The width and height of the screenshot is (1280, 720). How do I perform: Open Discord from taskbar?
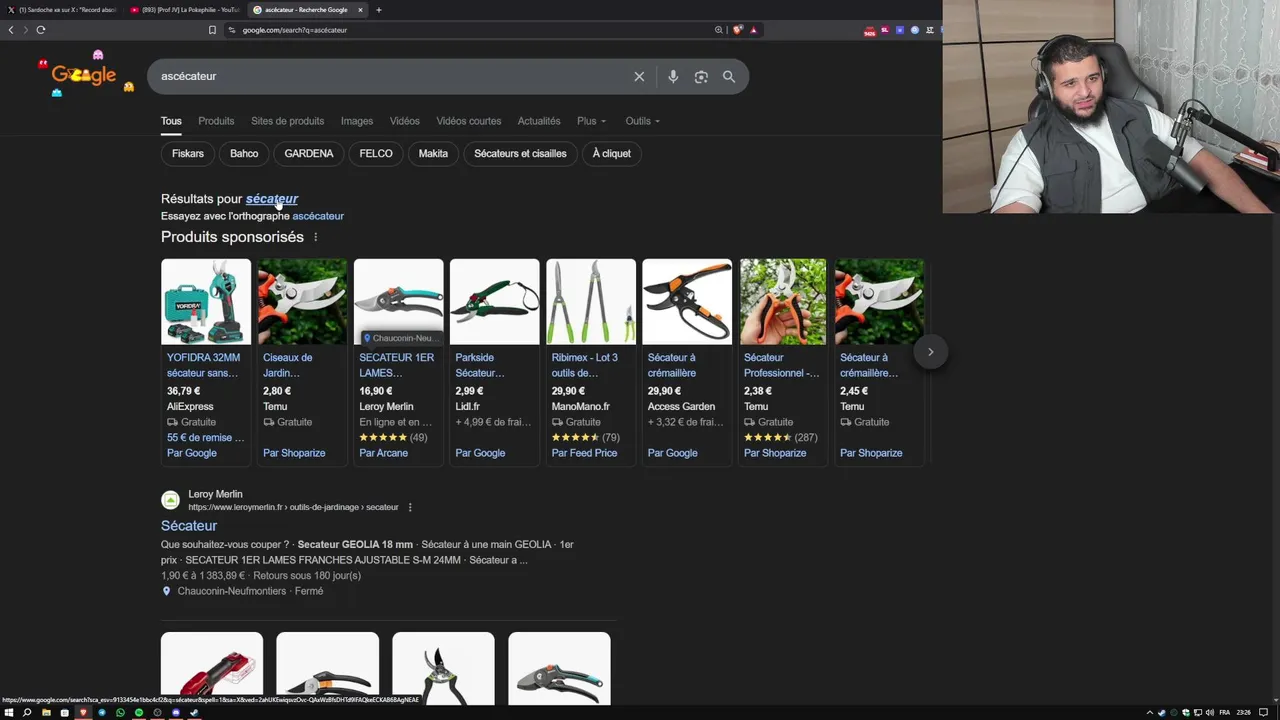176,713
